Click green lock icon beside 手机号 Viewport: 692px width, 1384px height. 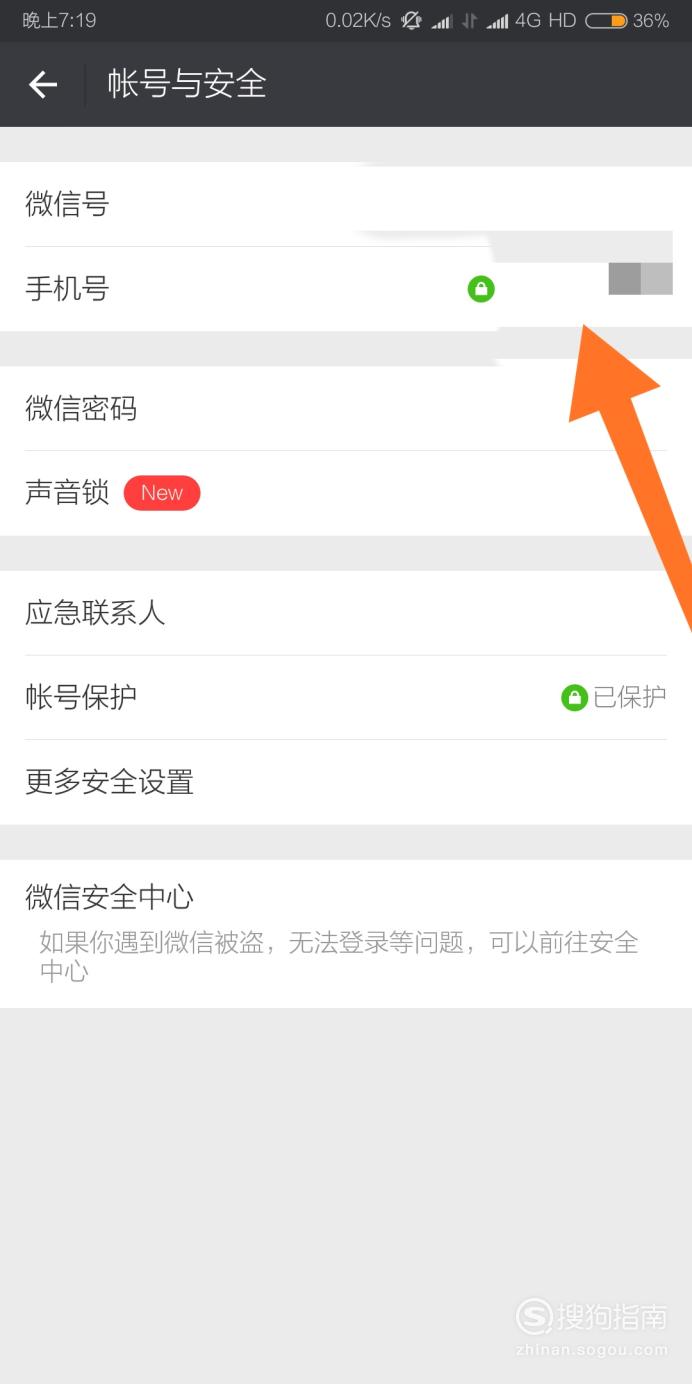(x=481, y=290)
